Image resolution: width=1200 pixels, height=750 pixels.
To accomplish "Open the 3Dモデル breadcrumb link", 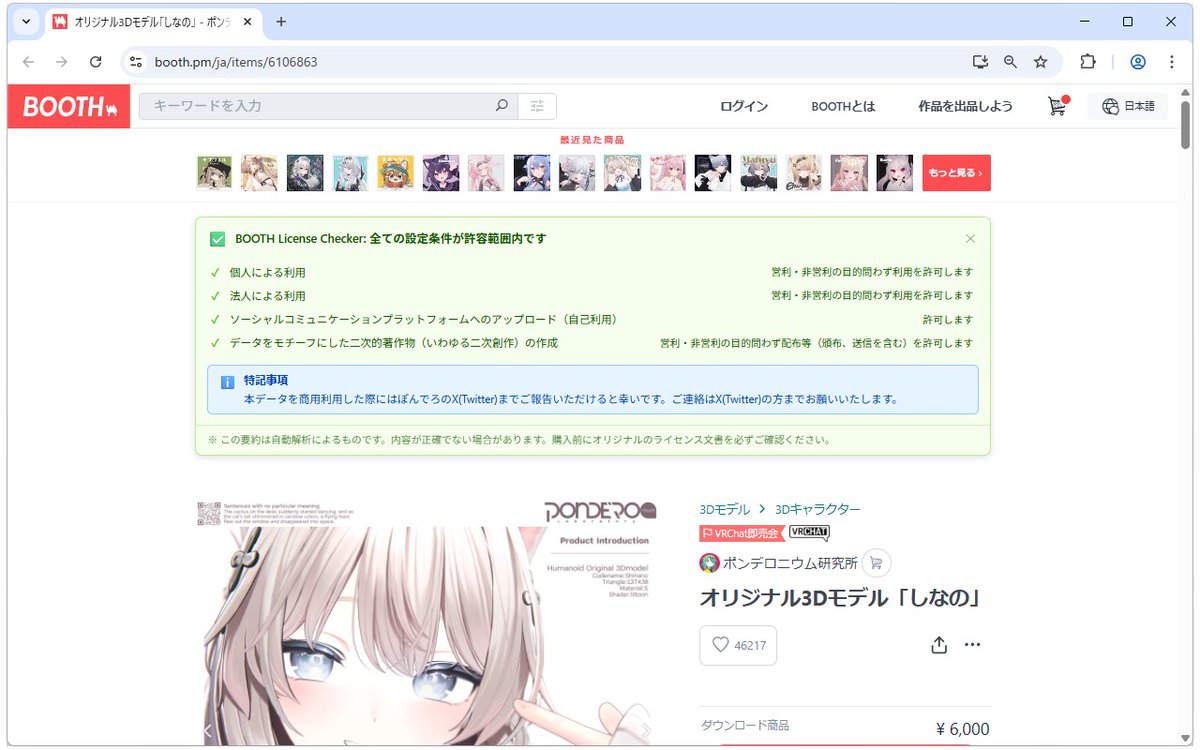I will tap(725, 509).
